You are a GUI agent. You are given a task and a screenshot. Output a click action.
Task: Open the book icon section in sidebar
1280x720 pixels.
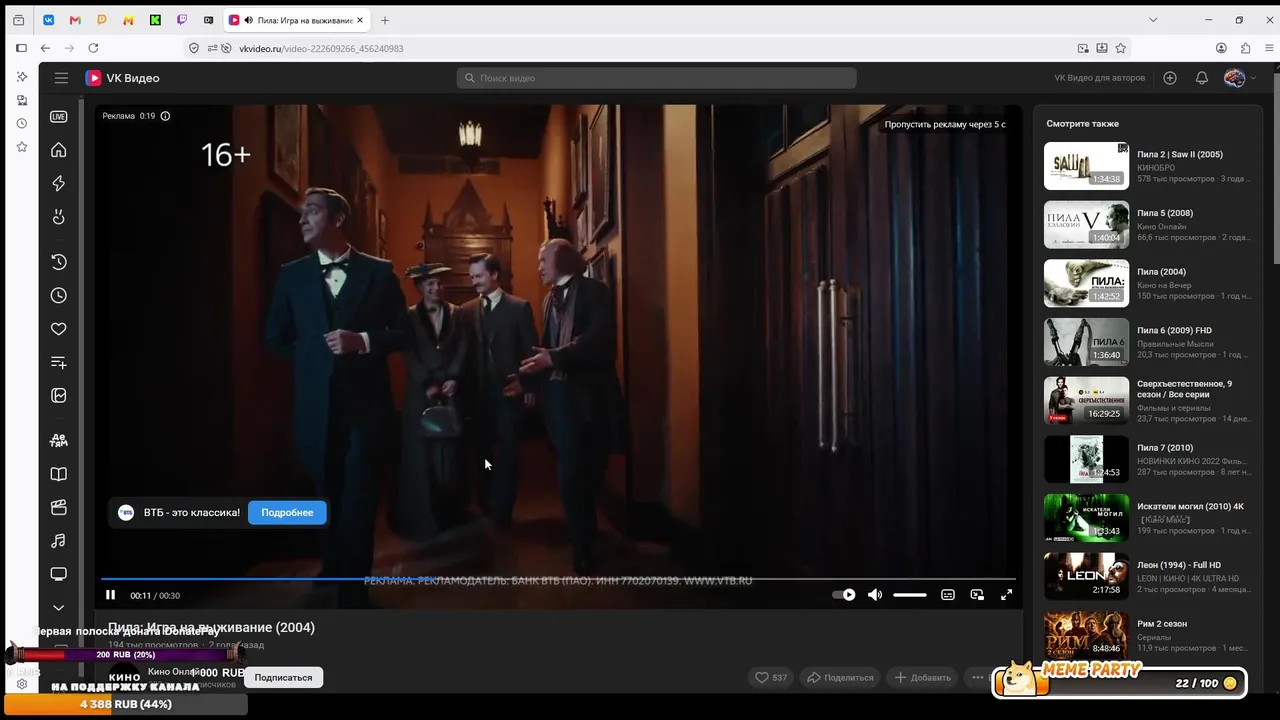pyautogui.click(x=59, y=474)
